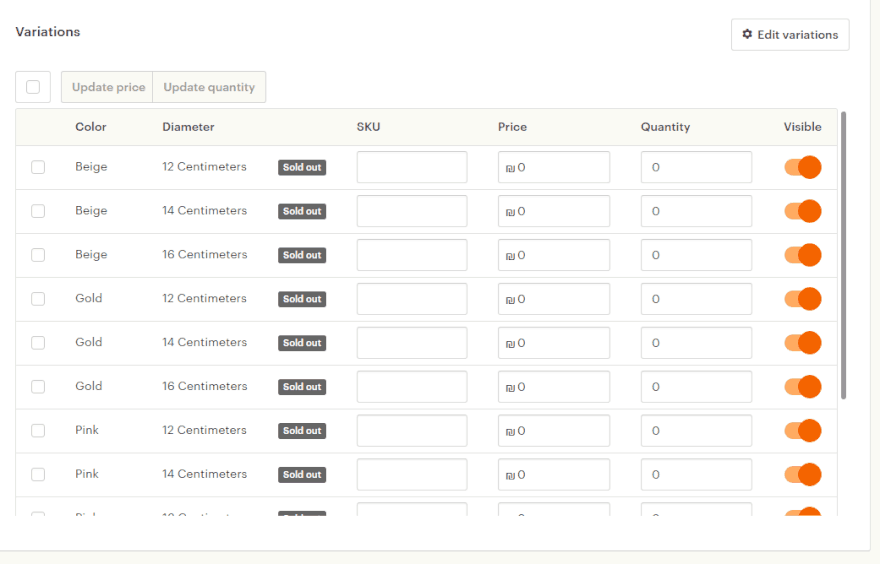The width and height of the screenshot is (880, 564).
Task: Toggle visibility for Beige 12 Centimeters
Action: (802, 167)
